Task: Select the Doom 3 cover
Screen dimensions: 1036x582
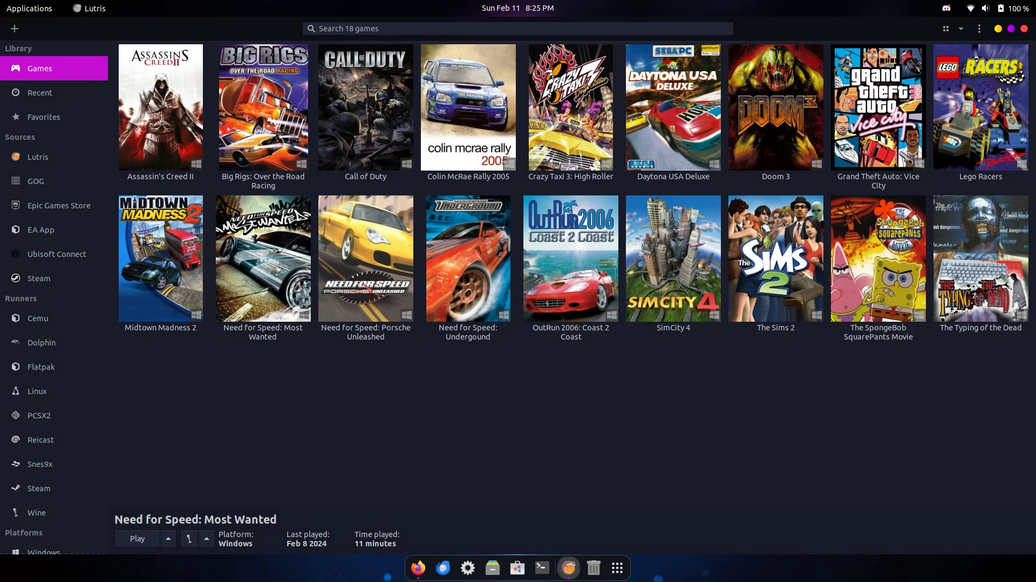Action: pos(776,107)
